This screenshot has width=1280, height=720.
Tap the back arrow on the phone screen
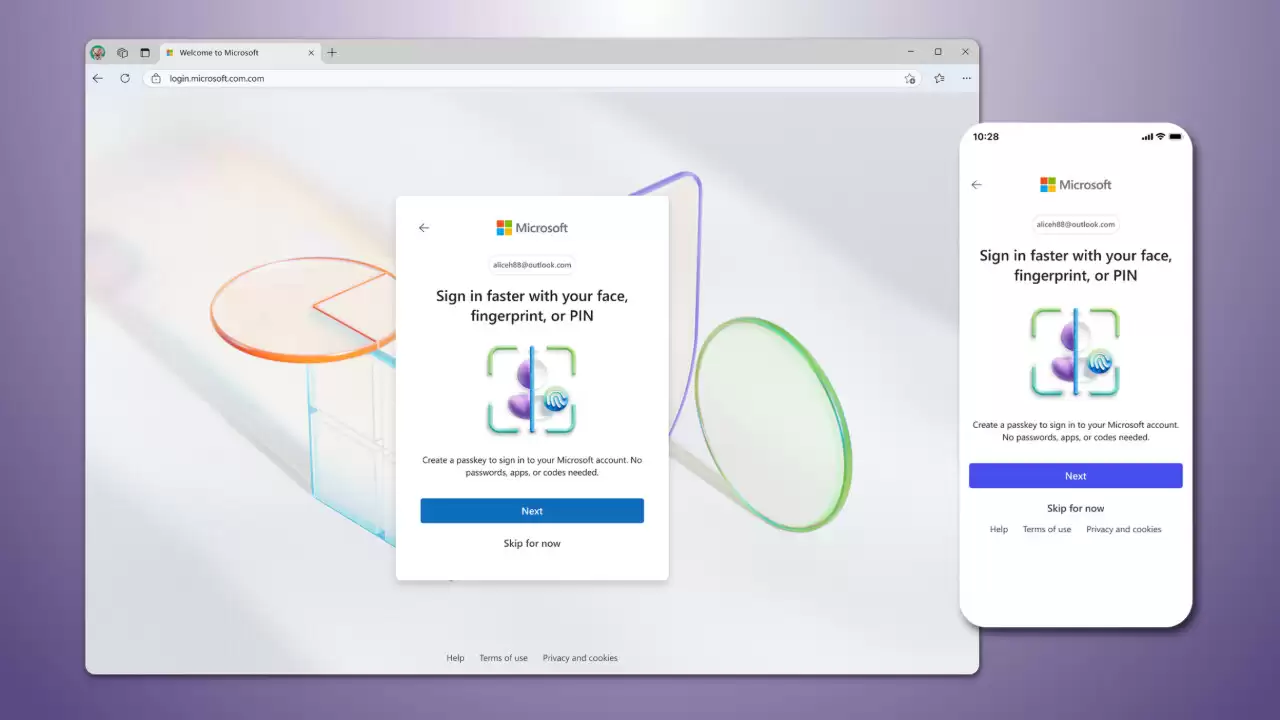click(x=977, y=185)
